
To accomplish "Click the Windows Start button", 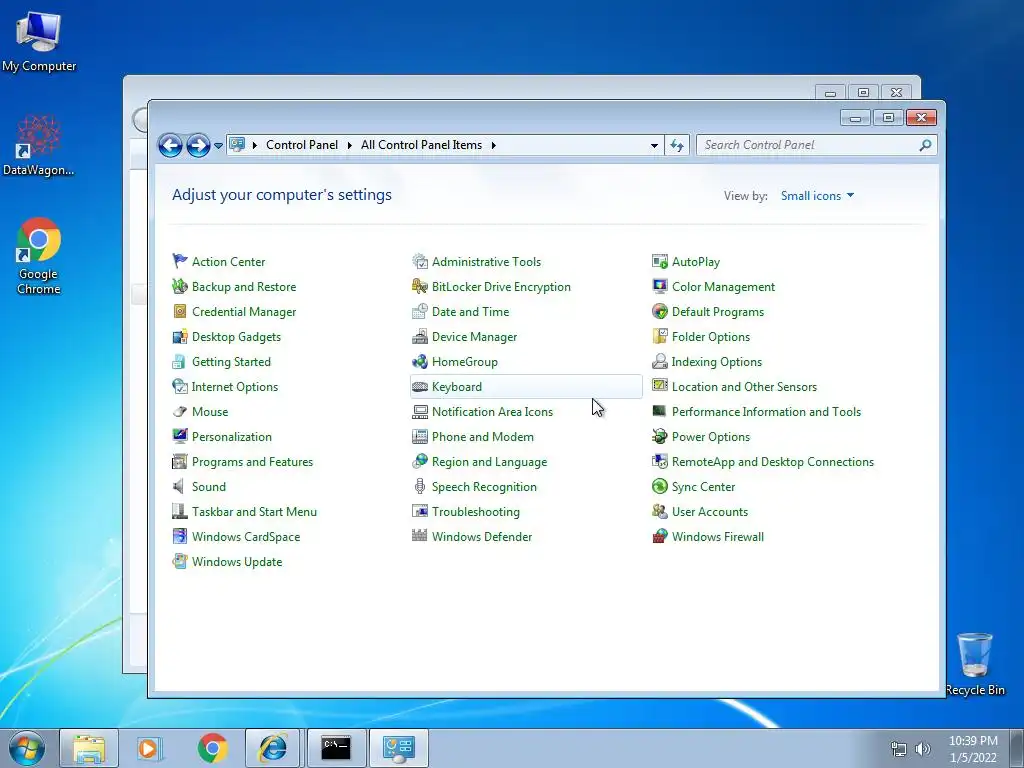I will click(27, 748).
